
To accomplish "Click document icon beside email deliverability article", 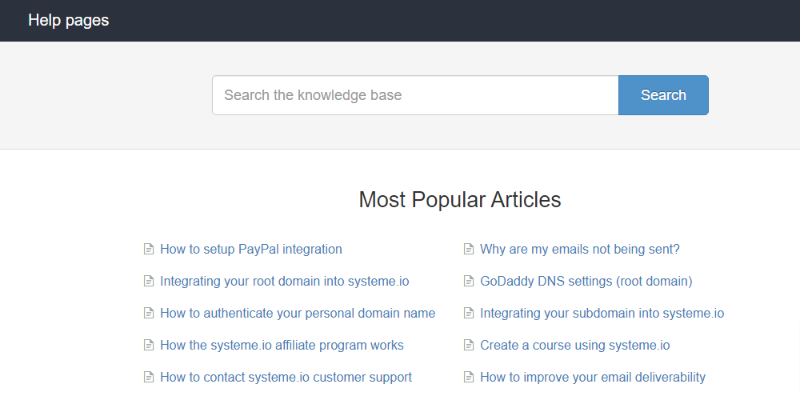I will coord(468,377).
